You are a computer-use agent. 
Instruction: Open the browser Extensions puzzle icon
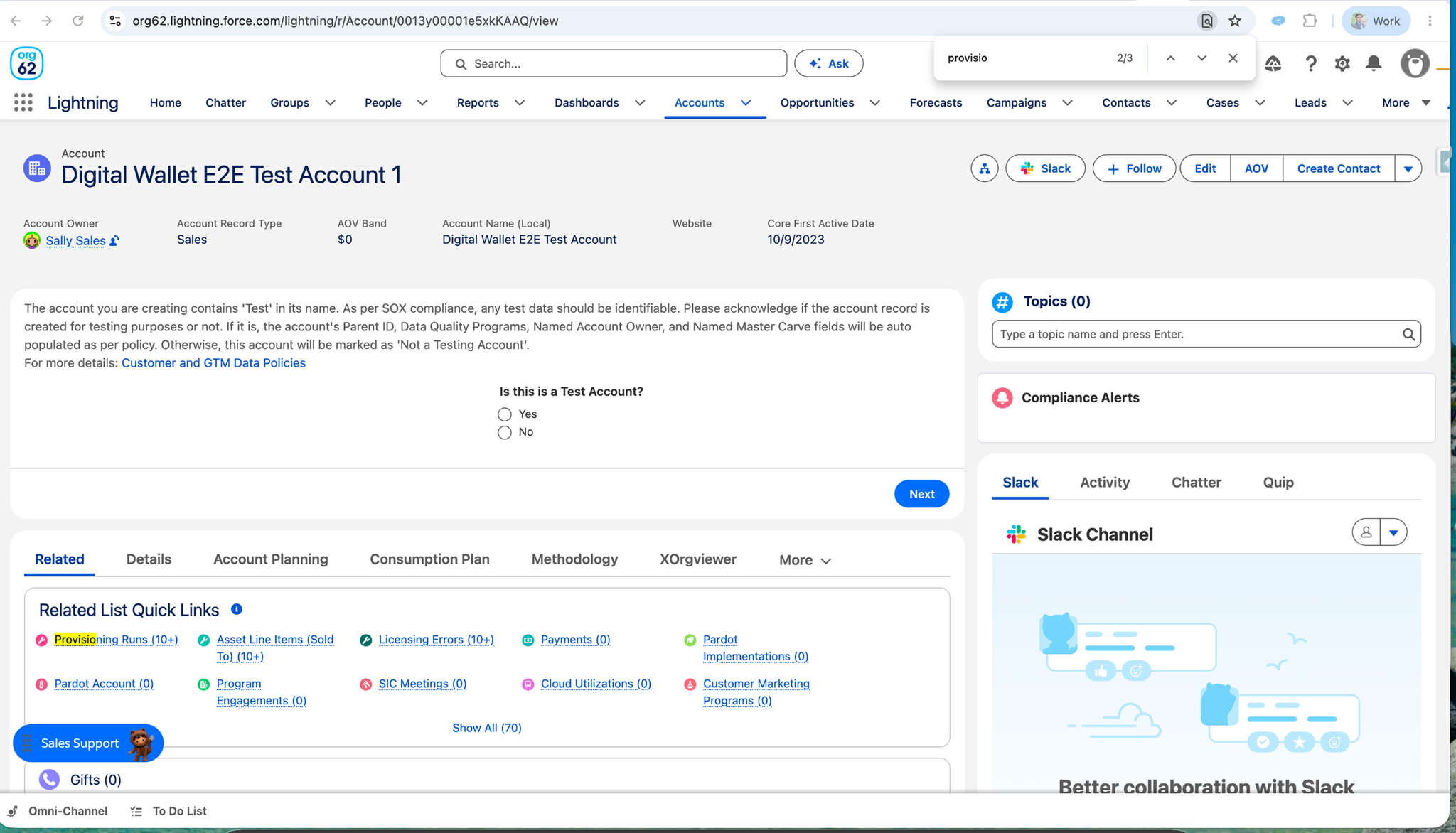(x=1310, y=21)
